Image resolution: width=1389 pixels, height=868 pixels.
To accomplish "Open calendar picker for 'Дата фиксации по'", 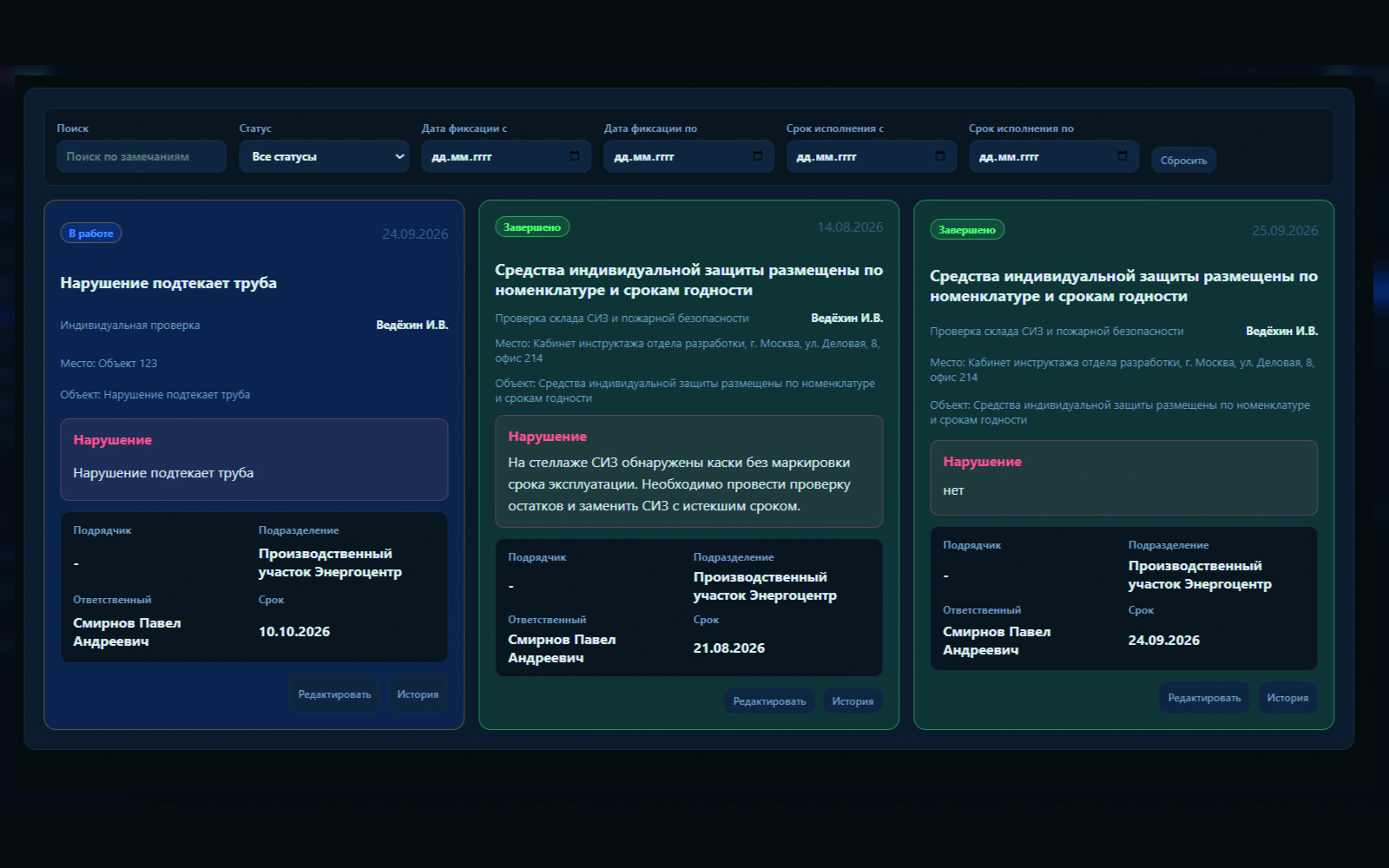I will (757, 156).
